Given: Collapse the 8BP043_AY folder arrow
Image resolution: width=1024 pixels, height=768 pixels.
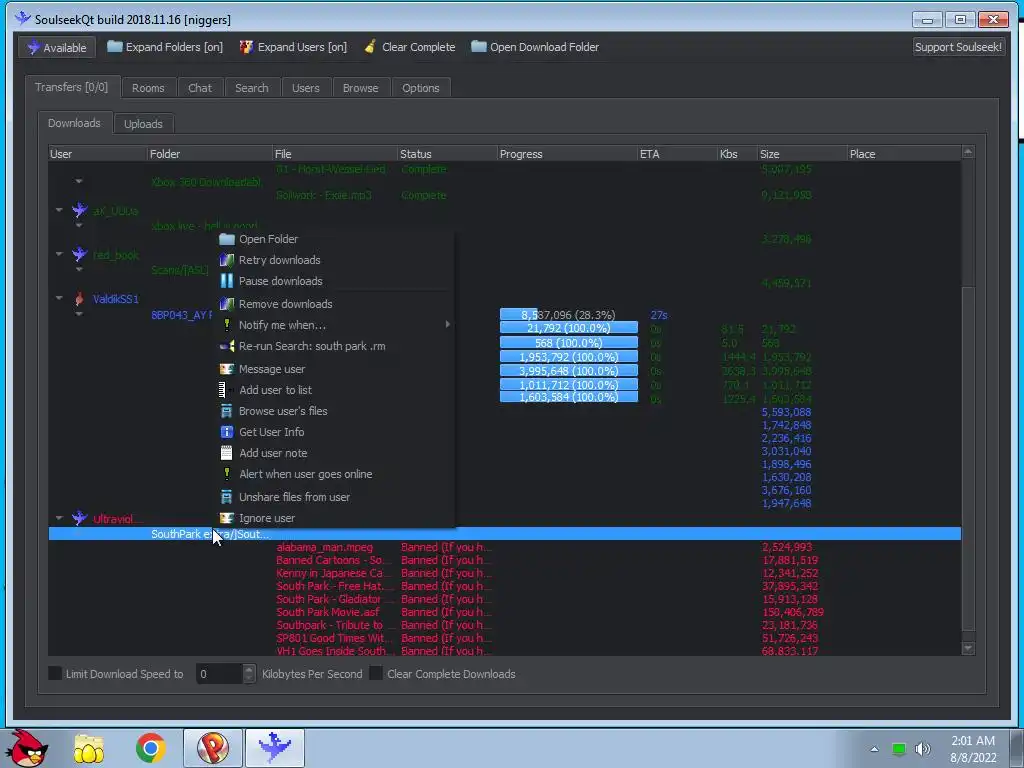Looking at the screenshot, I should pos(78,314).
